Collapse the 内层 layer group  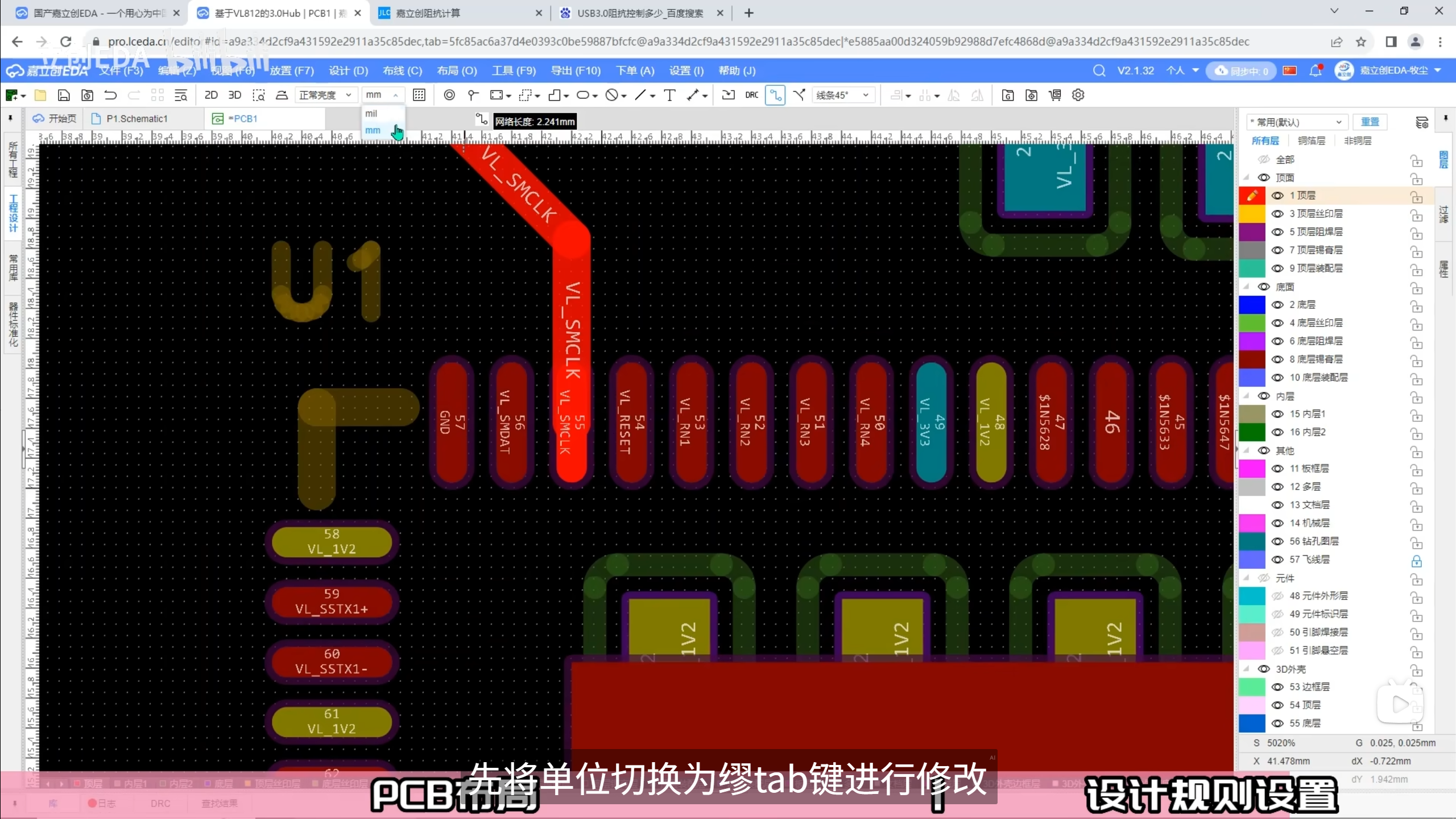tap(1246, 396)
